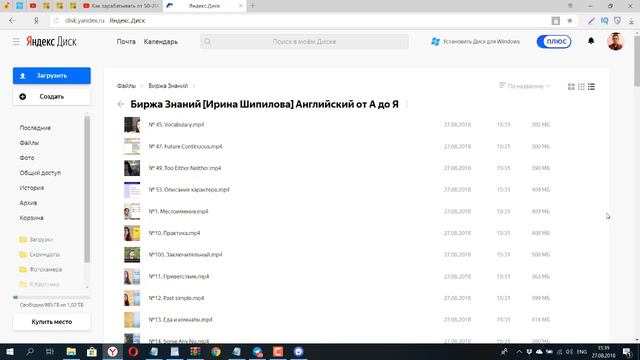The image size is (640, 360).
Task: Select thumbnail of № 45. Vocabulary.mp4
Action: [132, 125]
